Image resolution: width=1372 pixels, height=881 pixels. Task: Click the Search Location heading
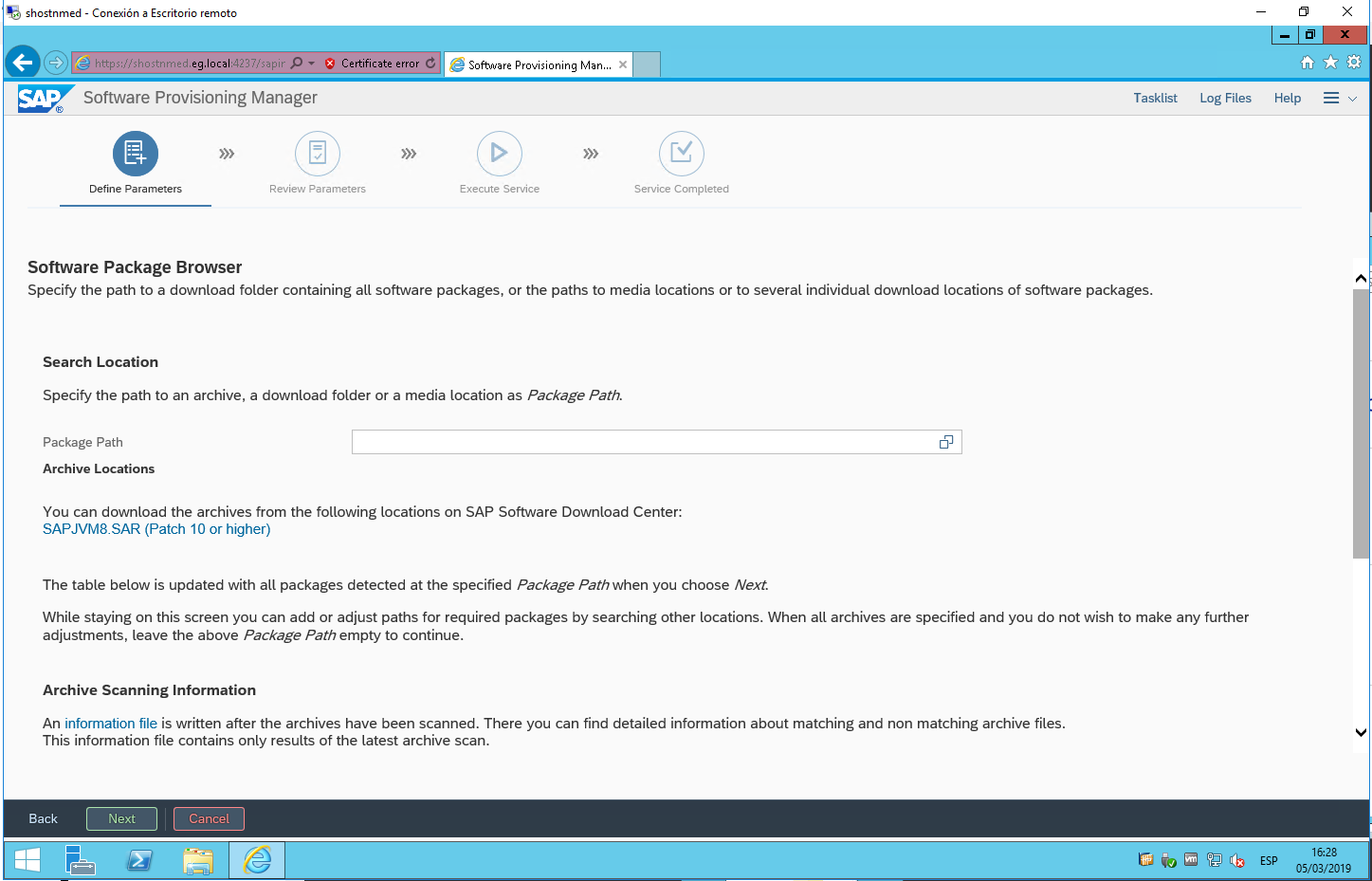[101, 362]
